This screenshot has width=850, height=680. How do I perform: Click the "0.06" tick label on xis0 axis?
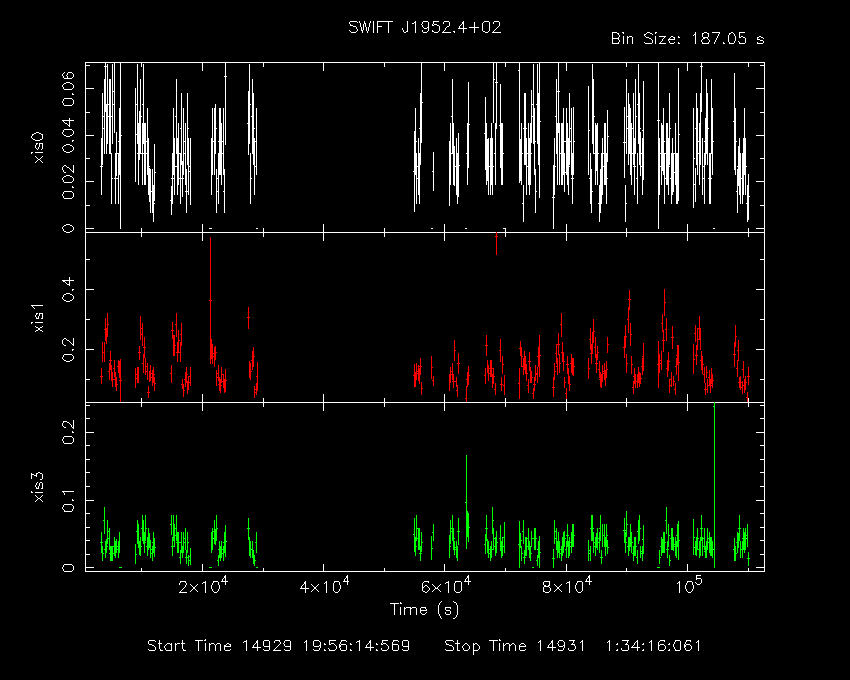(68, 88)
